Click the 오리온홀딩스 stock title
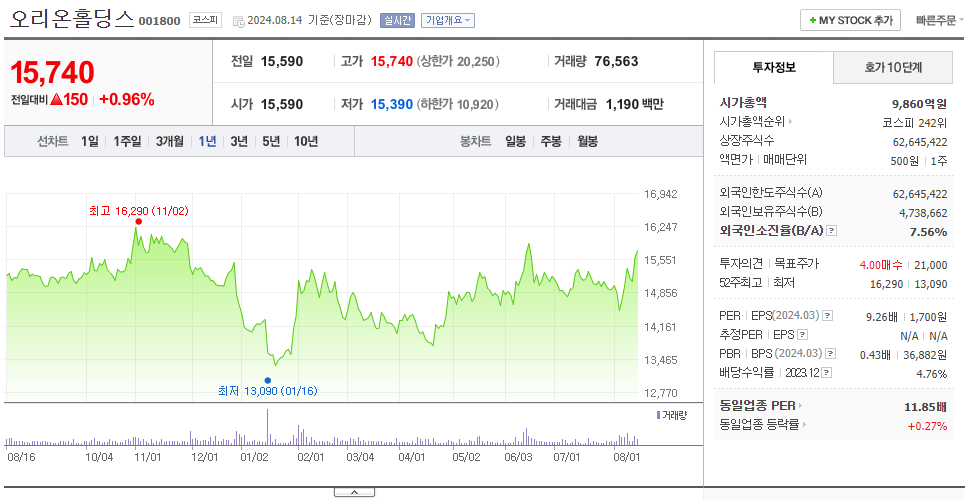968x500 pixels. tap(72, 20)
